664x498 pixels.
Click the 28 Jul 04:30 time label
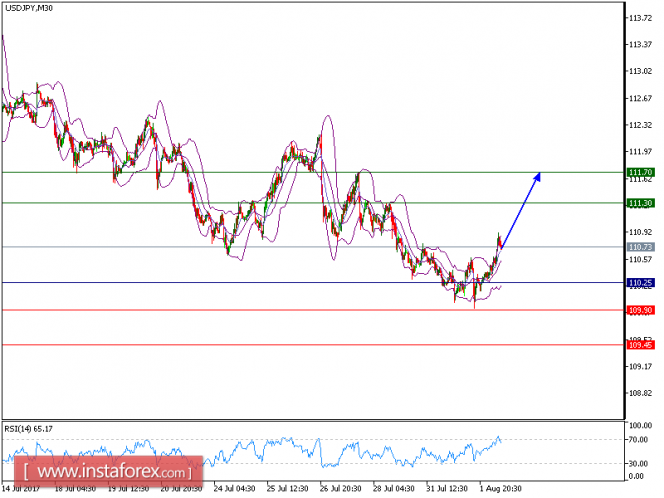(x=394, y=489)
